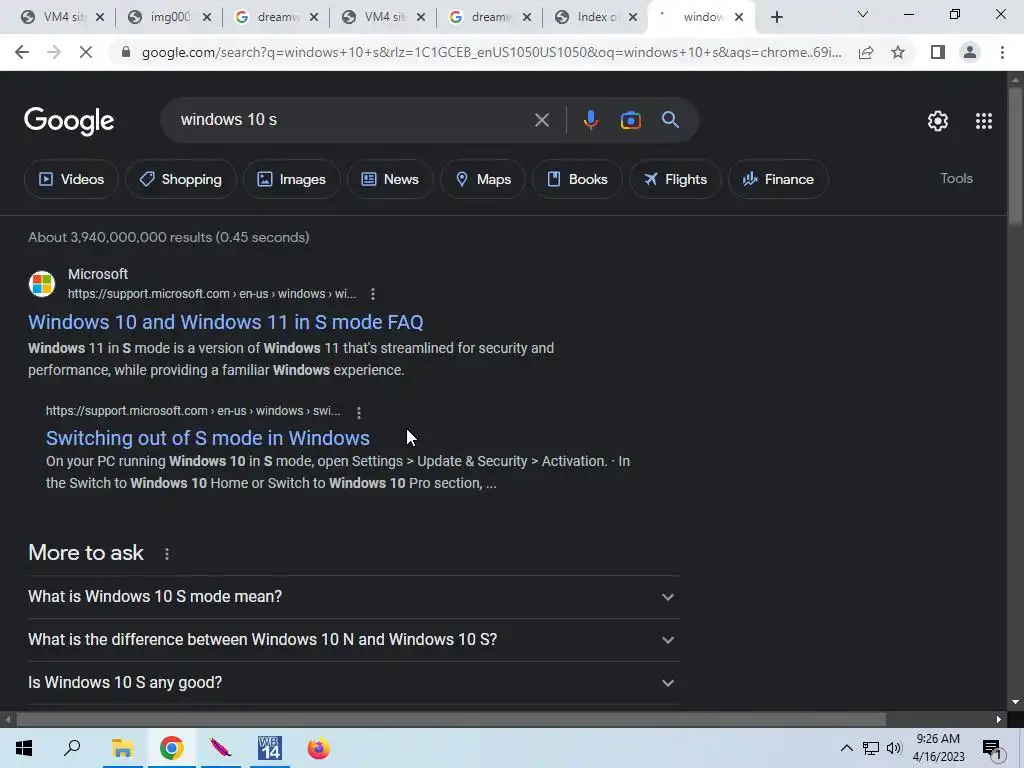Clear the search box with the X icon
The image size is (1024, 768).
(541, 120)
